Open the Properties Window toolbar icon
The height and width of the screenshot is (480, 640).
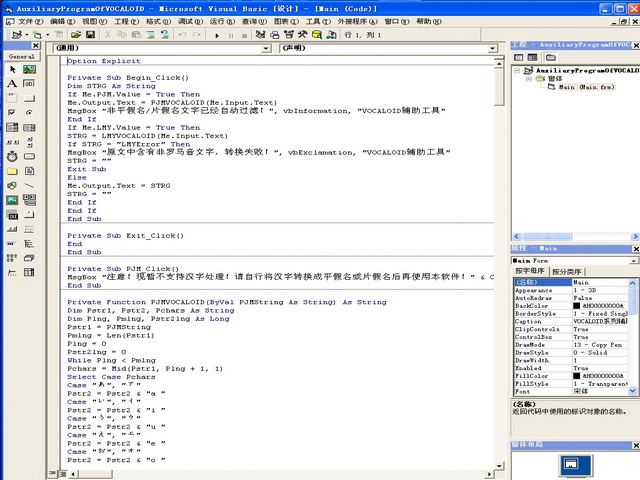275,35
